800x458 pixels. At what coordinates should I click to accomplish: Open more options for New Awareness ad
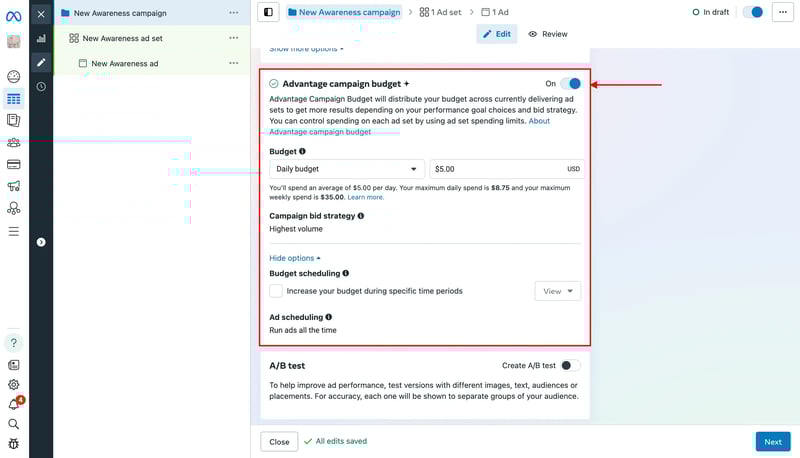(x=234, y=63)
